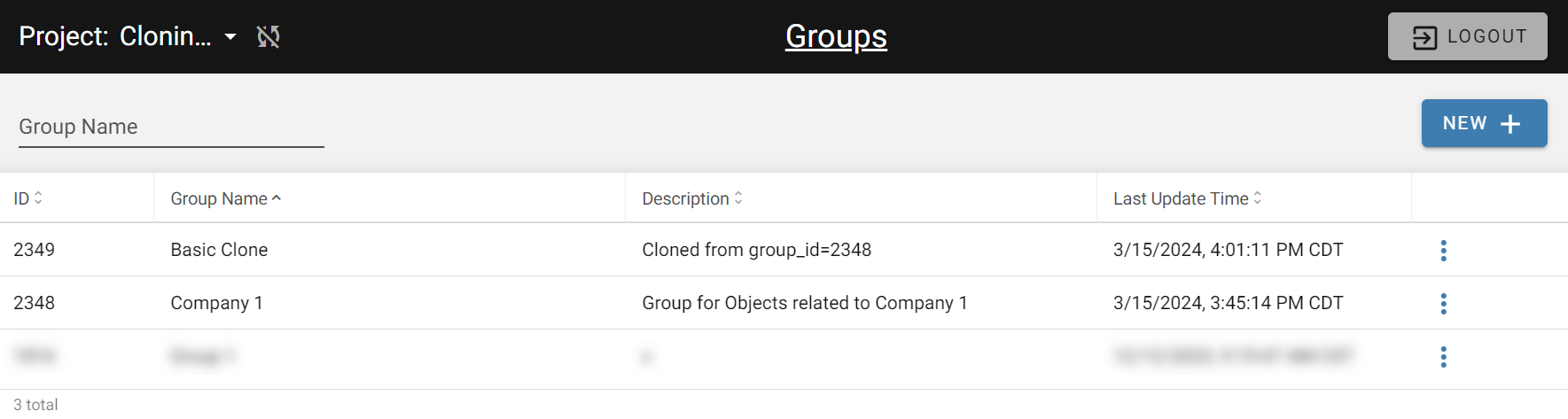
Task: Open the project selector dropdown arrow
Action: click(x=230, y=36)
